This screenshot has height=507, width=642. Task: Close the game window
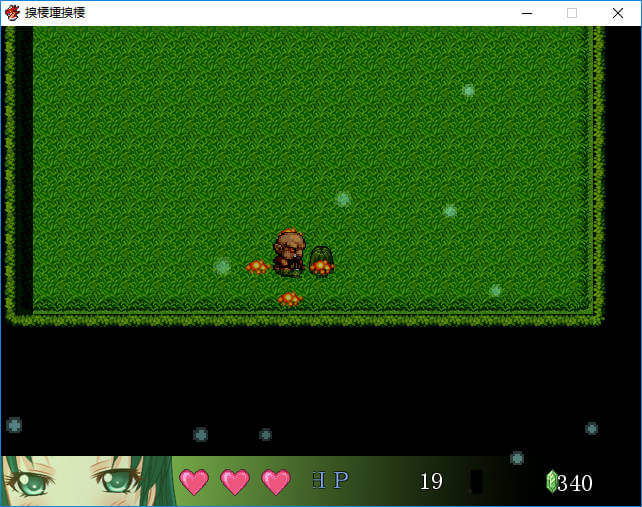click(618, 13)
